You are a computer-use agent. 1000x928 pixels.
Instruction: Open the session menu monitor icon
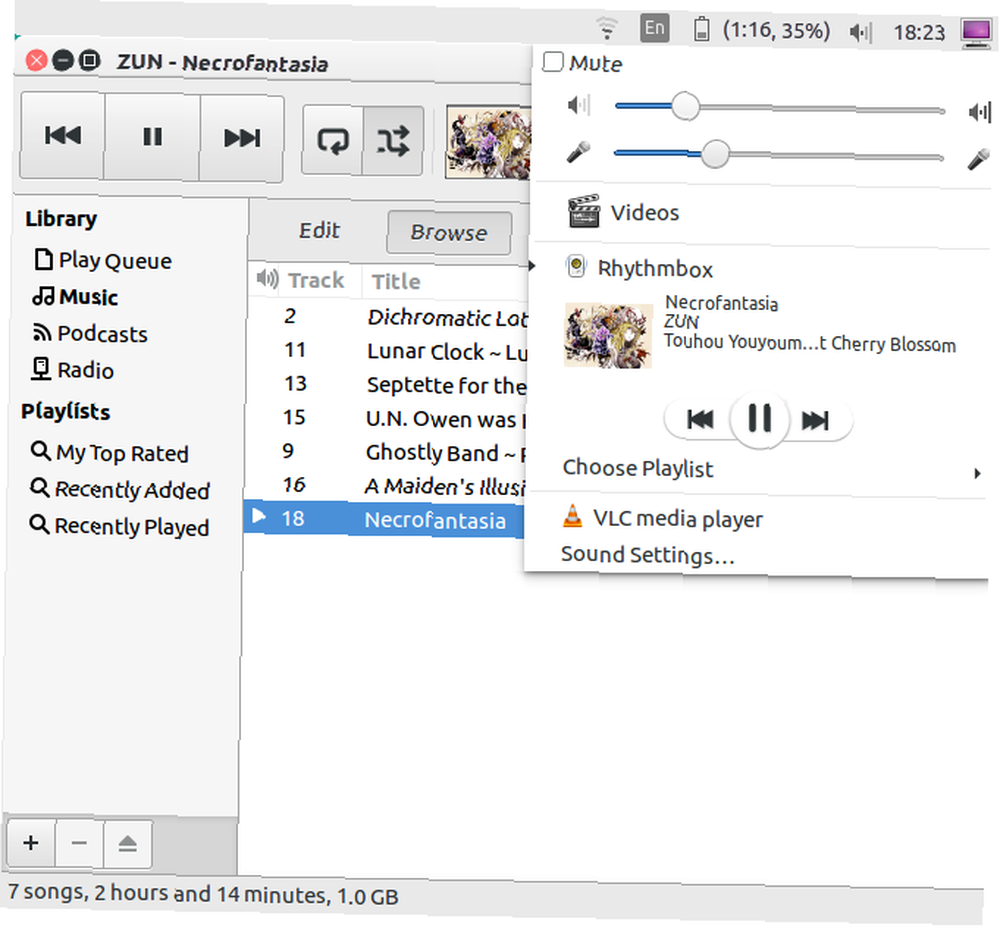976,33
